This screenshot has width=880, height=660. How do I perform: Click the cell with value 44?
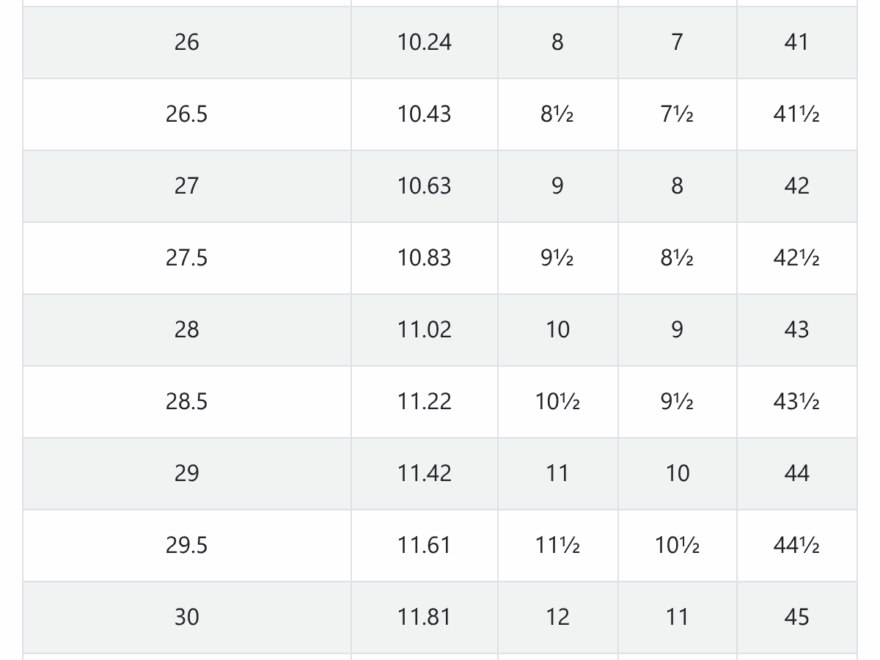coord(796,474)
